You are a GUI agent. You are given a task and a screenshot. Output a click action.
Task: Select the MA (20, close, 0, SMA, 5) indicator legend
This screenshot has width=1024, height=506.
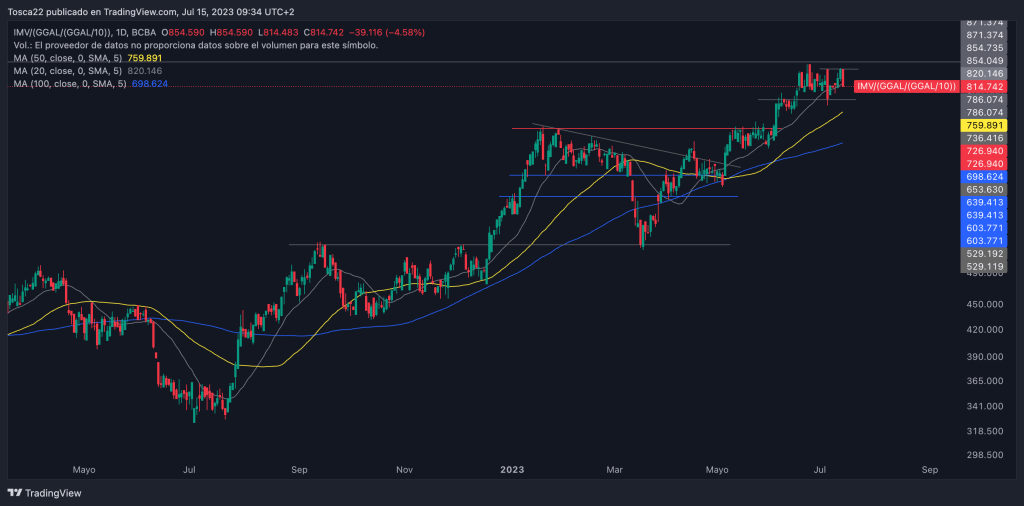pos(70,71)
